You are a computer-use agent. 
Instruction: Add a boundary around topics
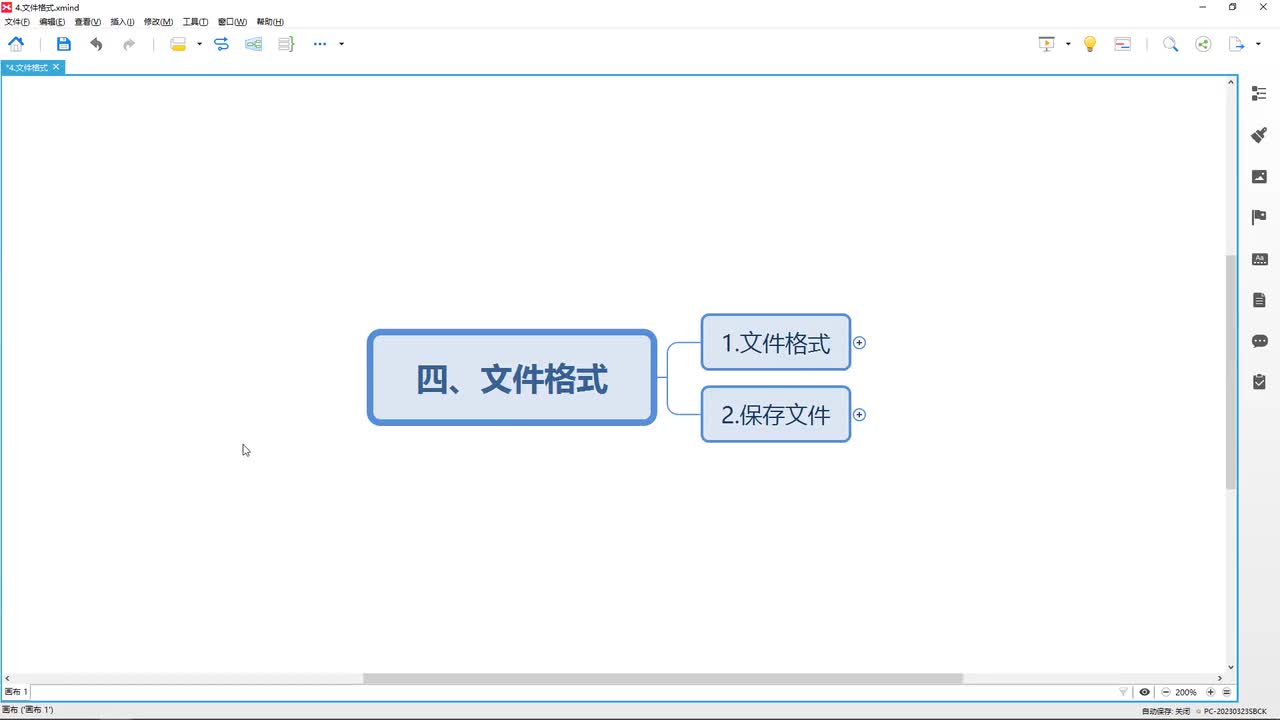point(254,44)
